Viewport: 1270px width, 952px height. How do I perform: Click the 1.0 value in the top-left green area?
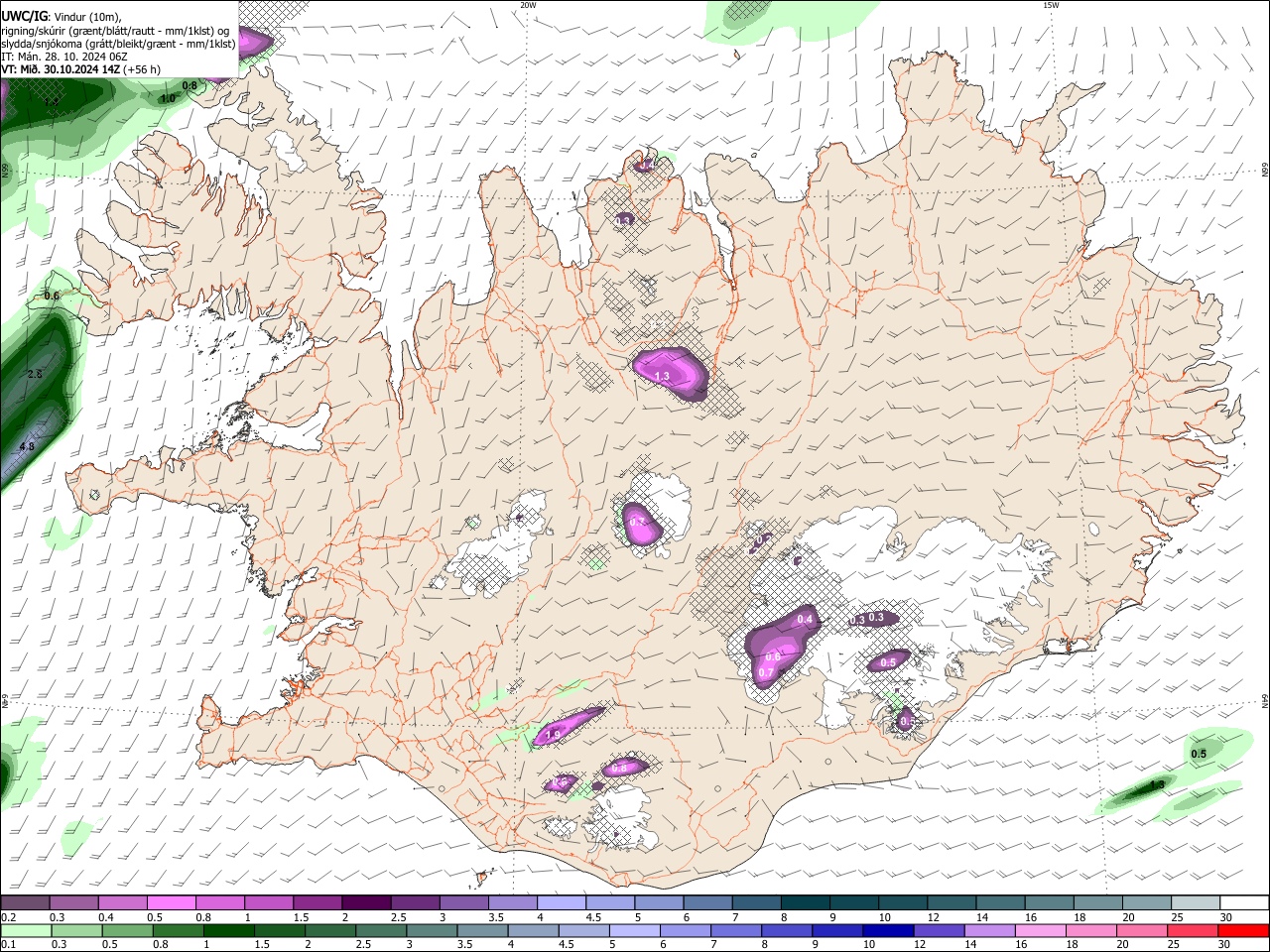pos(168,98)
